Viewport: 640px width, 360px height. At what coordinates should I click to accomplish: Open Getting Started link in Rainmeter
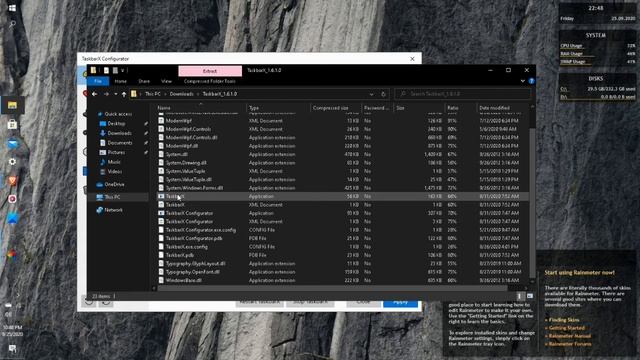[567, 328]
